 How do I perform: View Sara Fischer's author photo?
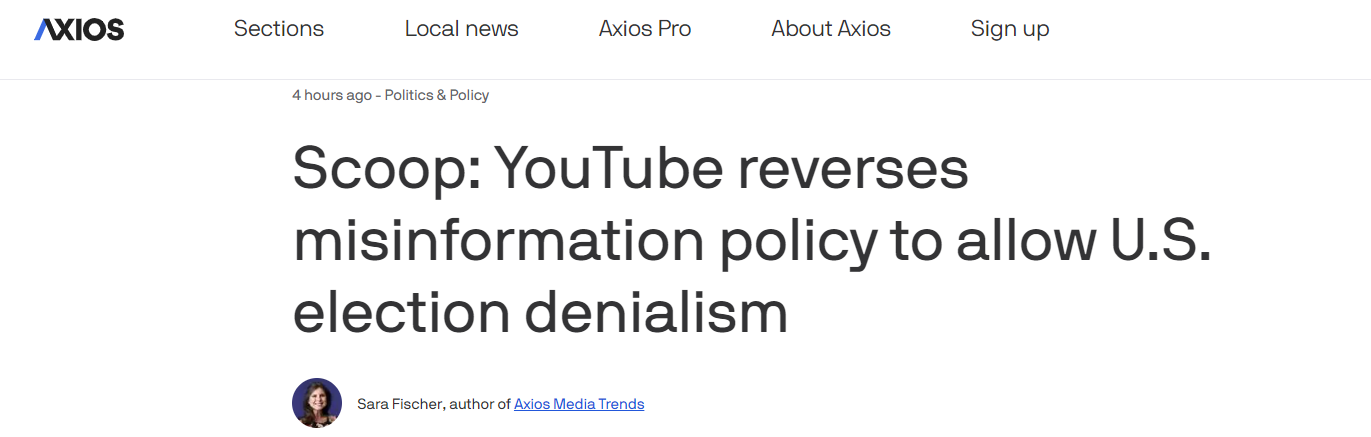click(317, 403)
